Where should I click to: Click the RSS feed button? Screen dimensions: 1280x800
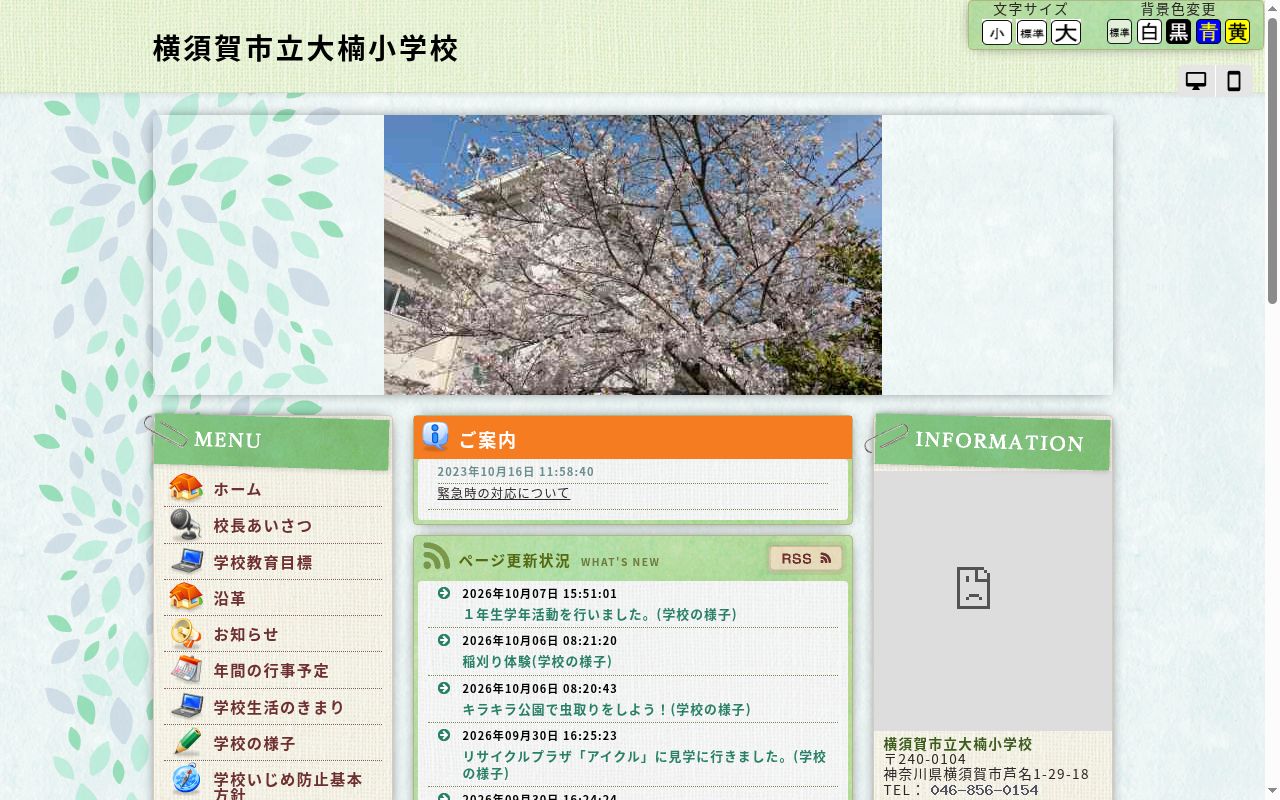806,558
